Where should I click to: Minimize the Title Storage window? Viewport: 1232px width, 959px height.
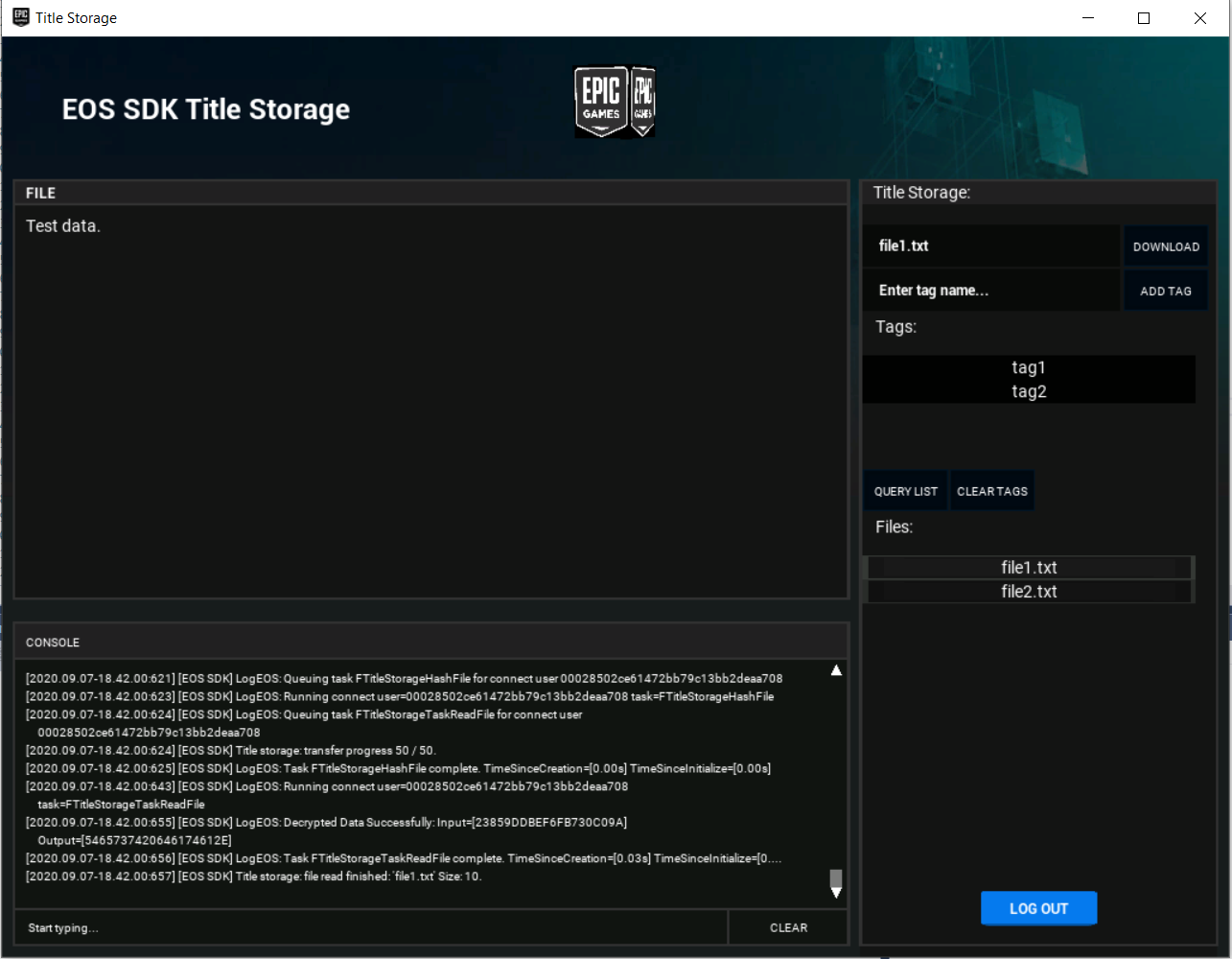[x=1088, y=18]
